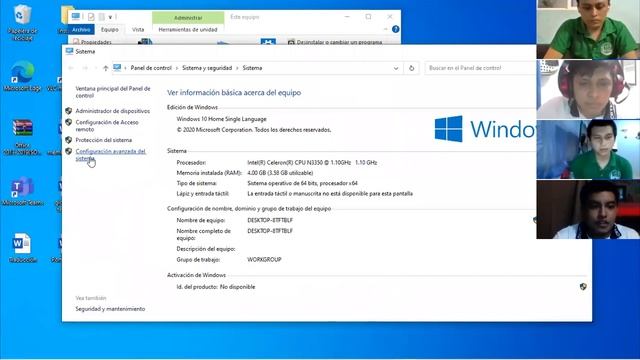Click shield icon beside Configuración de Acceso remoto

pos(69,122)
